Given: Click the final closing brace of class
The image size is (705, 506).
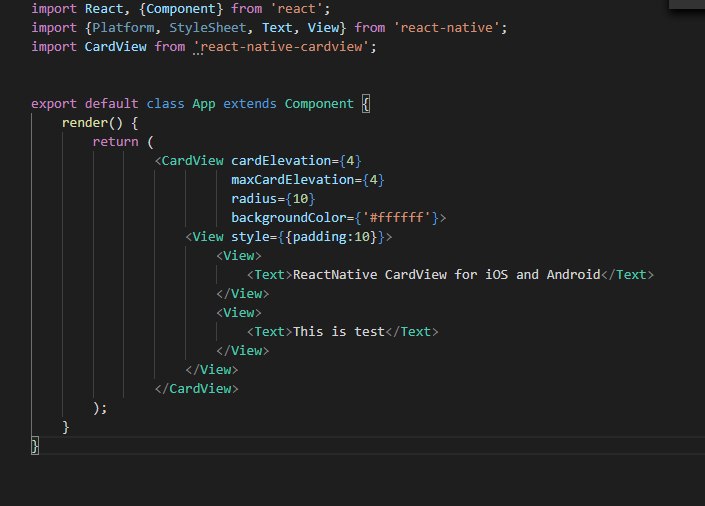Looking at the screenshot, I should tap(35, 446).
